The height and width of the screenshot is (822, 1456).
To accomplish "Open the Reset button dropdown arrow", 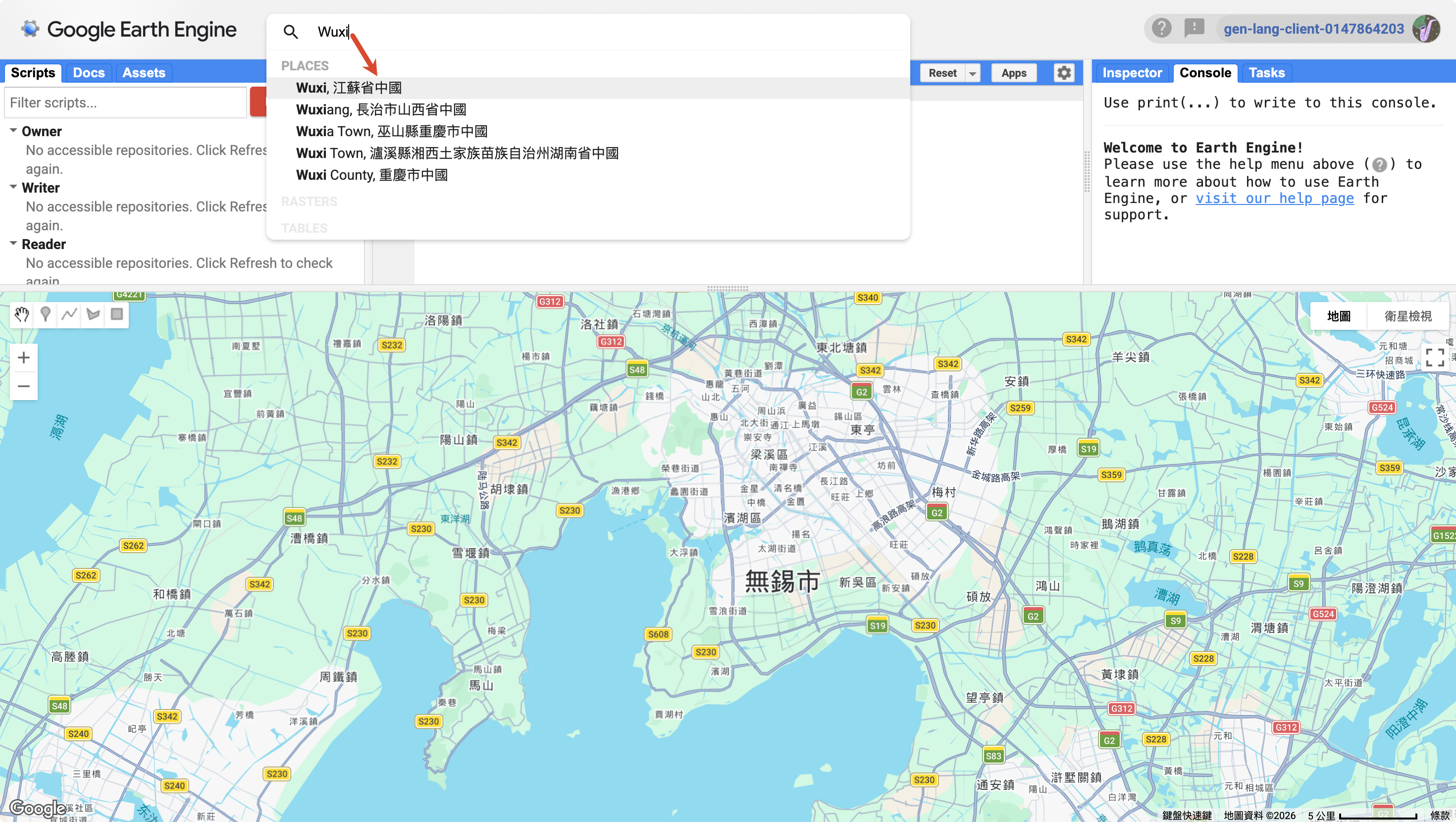I will pyautogui.click(x=972, y=73).
